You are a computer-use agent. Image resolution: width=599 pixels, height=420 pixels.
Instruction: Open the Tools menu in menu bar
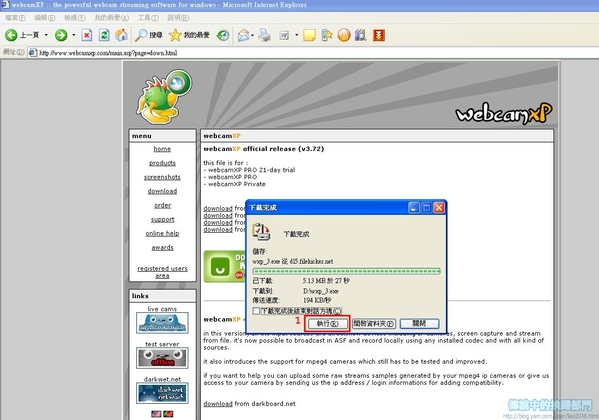pos(148,18)
